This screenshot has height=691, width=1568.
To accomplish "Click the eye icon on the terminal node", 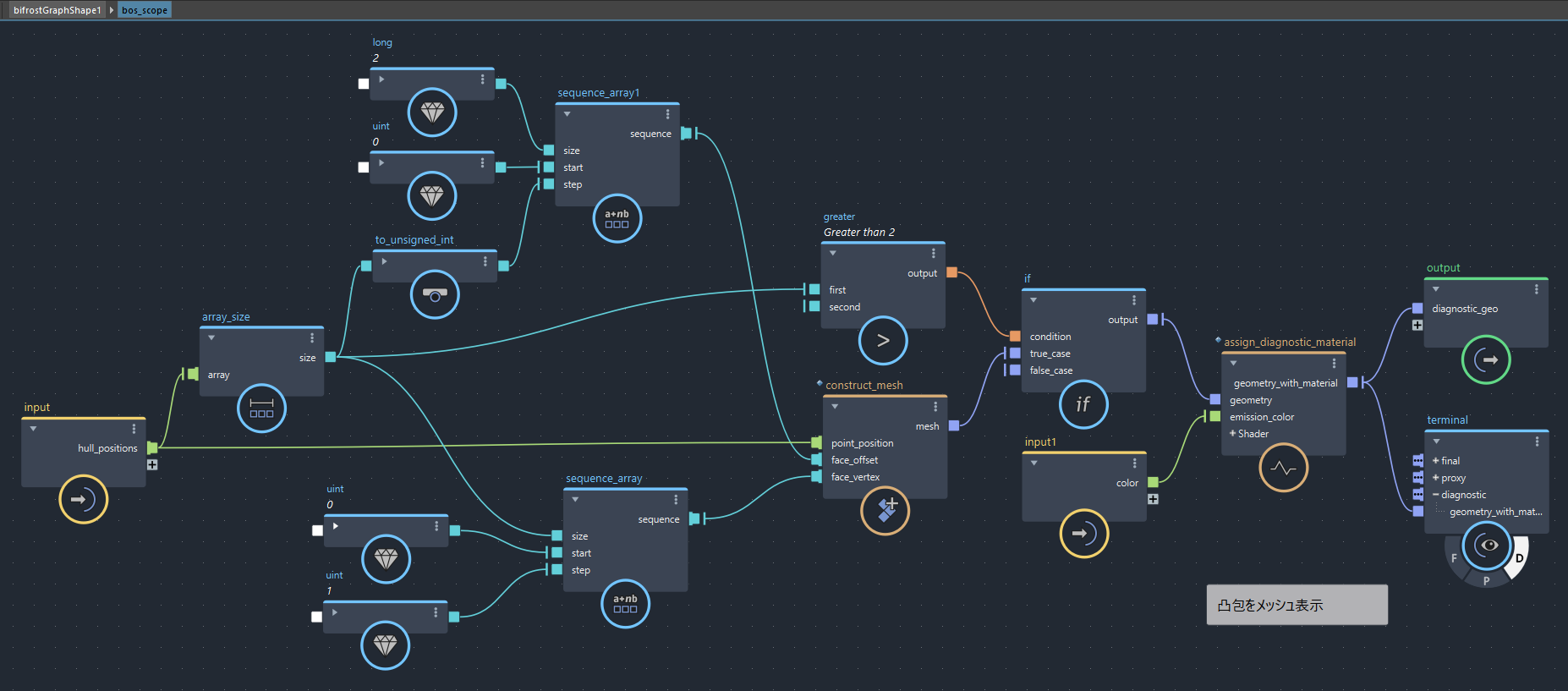I will 1487,546.
